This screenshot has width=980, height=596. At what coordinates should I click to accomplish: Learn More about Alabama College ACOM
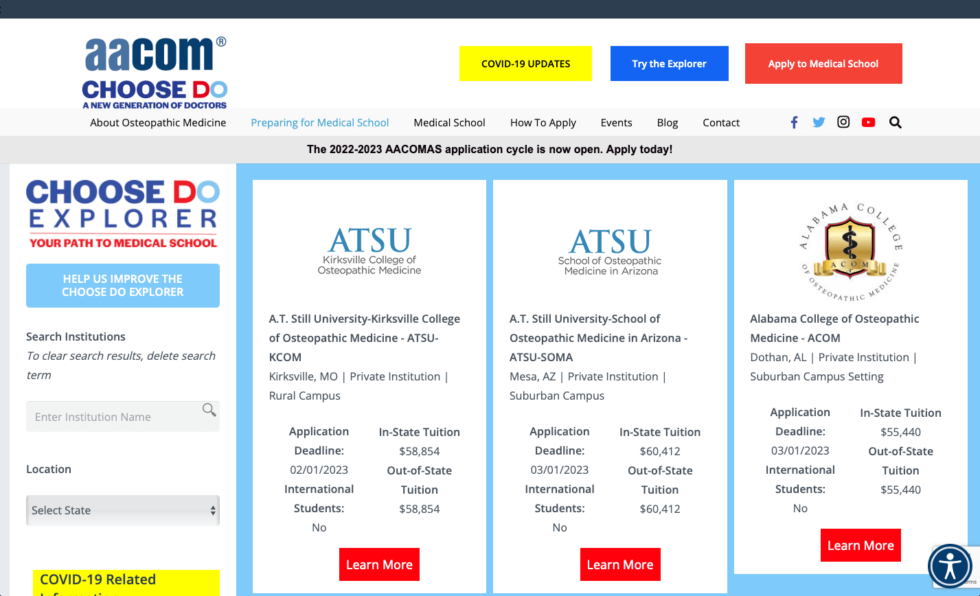860,545
